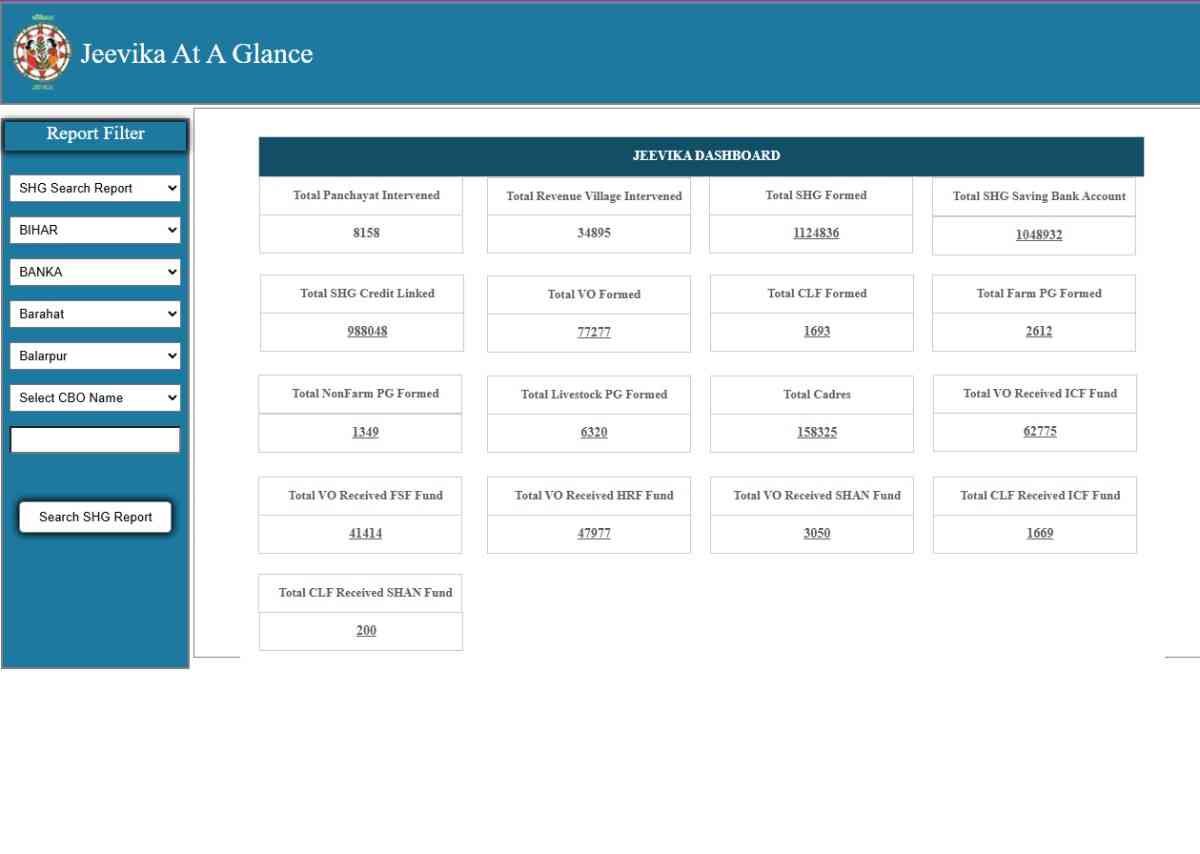The image size is (1200, 854).
Task: Click Total VO Received SHAN Fund 3050
Action: pyautogui.click(x=817, y=533)
